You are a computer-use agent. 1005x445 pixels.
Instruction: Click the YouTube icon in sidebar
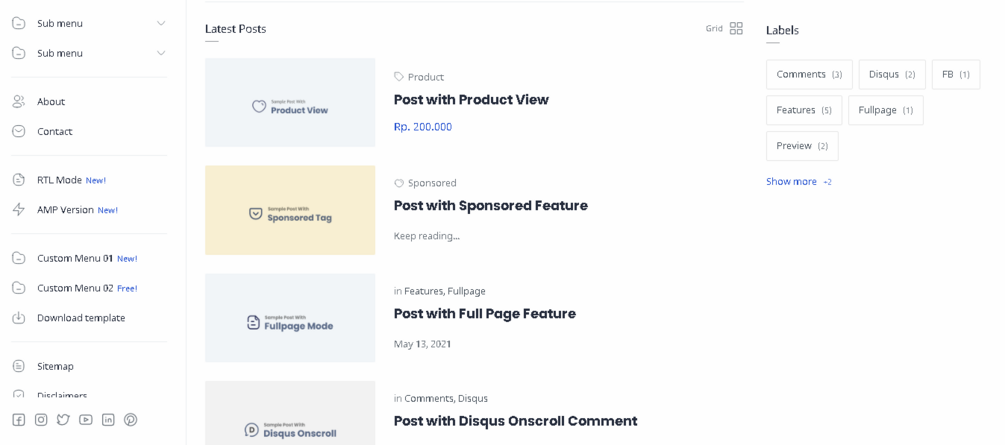coord(86,420)
